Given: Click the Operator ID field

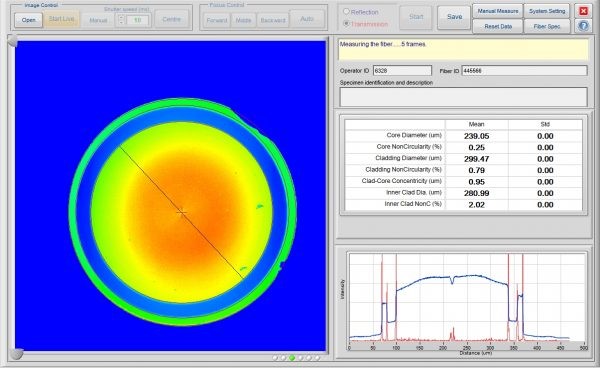Looking at the screenshot, I should (x=402, y=71).
